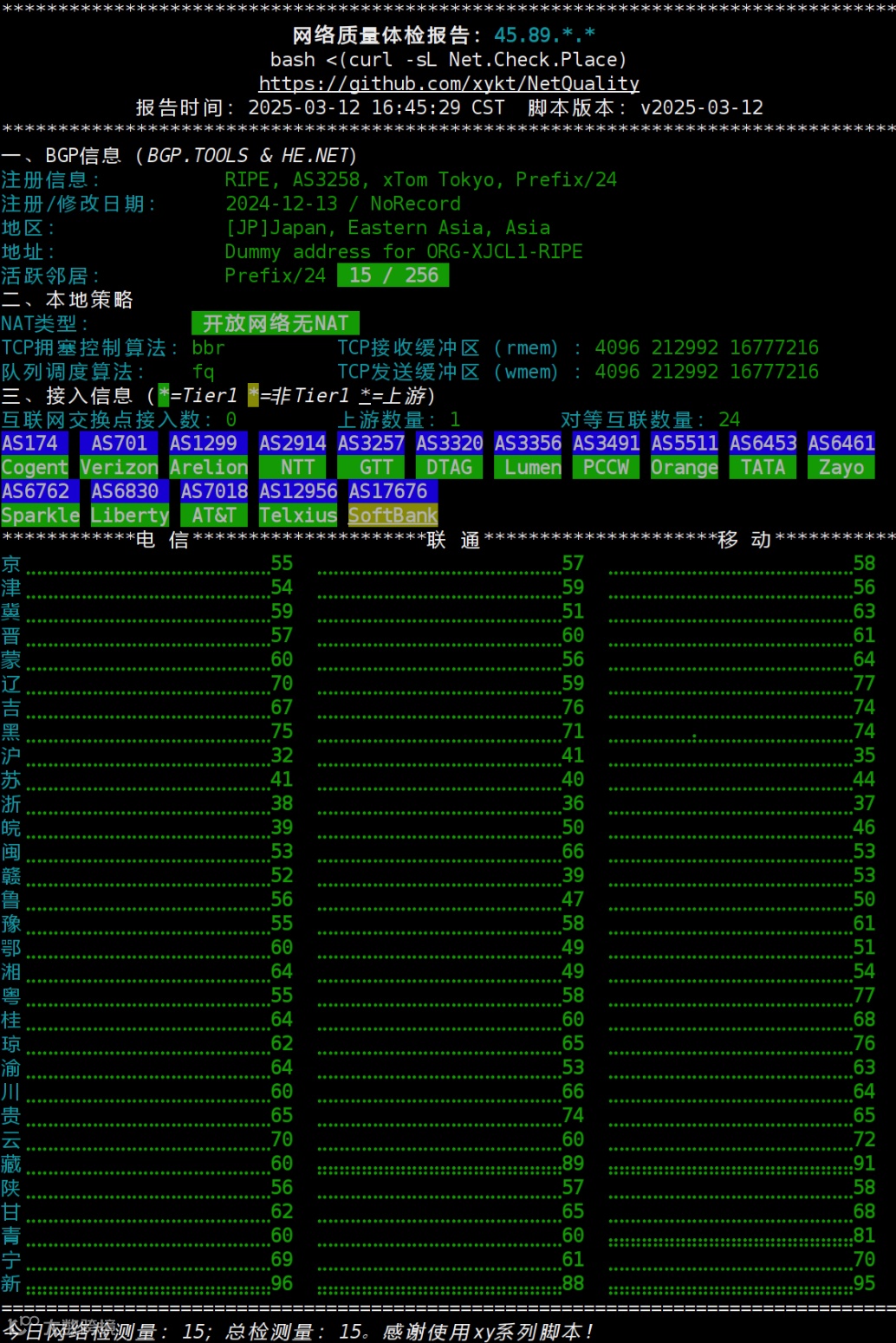Click the report time 2025-03-12 16:45:29 CST
The height and width of the screenshot is (1343, 896).
pos(376,107)
